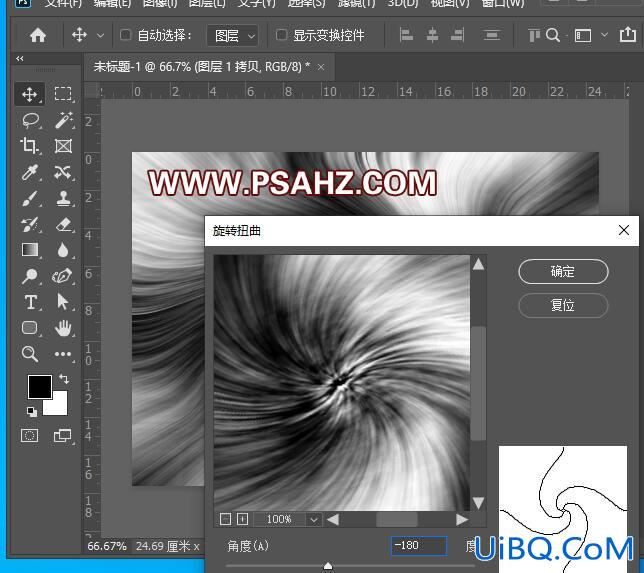Expand the workspace dropdown arrow

[604, 35]
